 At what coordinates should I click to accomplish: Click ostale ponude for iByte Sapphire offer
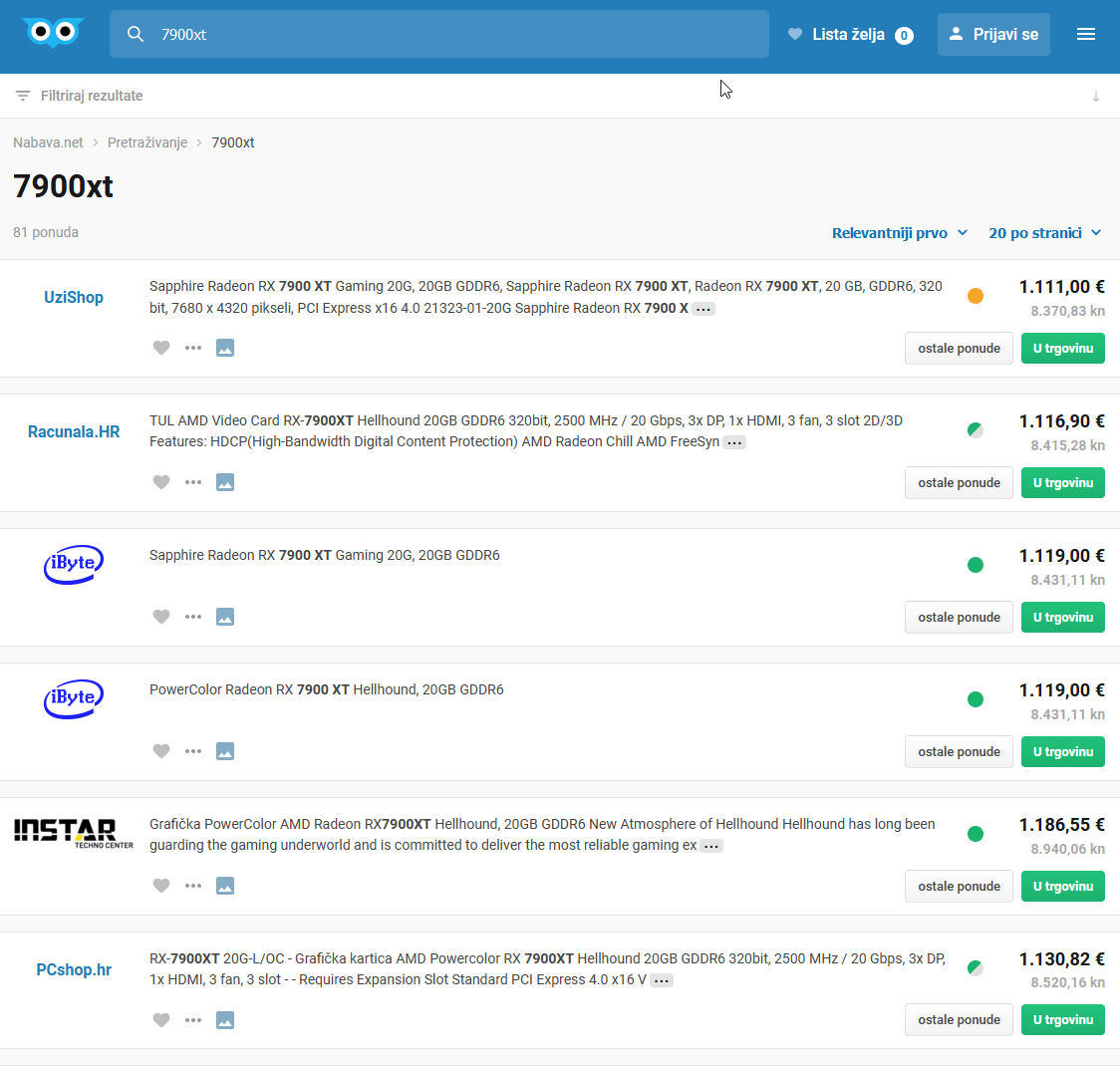click(959, 617)
